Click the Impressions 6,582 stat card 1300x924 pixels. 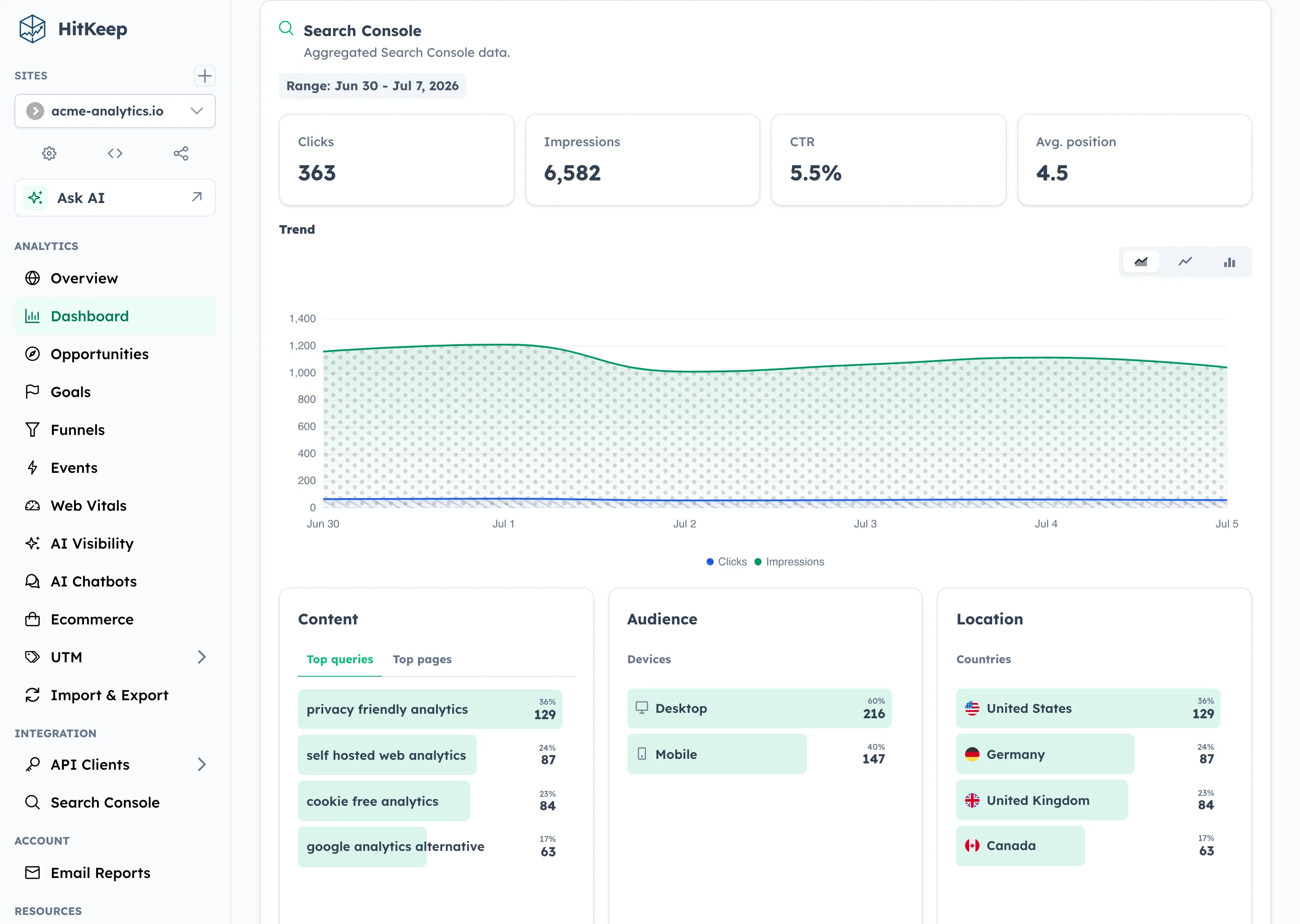643,160
